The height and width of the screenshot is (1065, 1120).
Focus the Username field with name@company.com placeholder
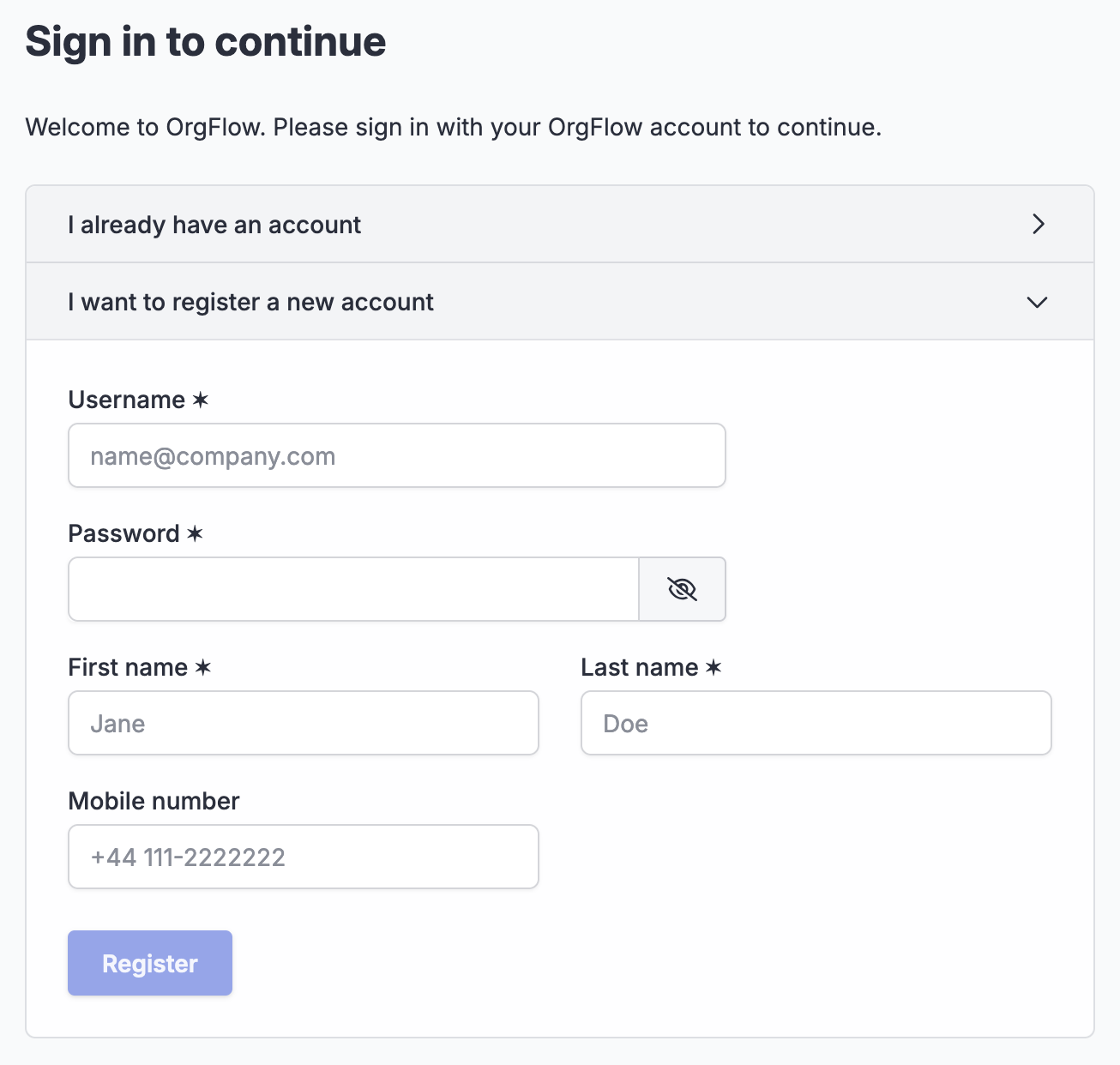(397, 455)
